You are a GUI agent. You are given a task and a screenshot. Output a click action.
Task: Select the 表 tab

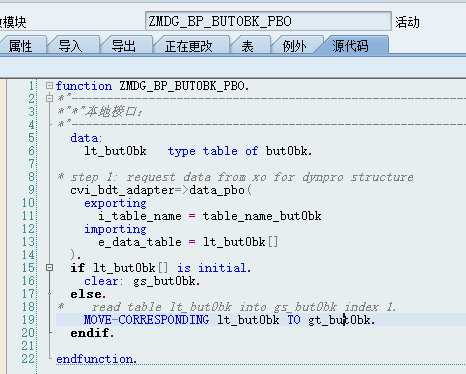pyautogui.click(x=247, y=46)
